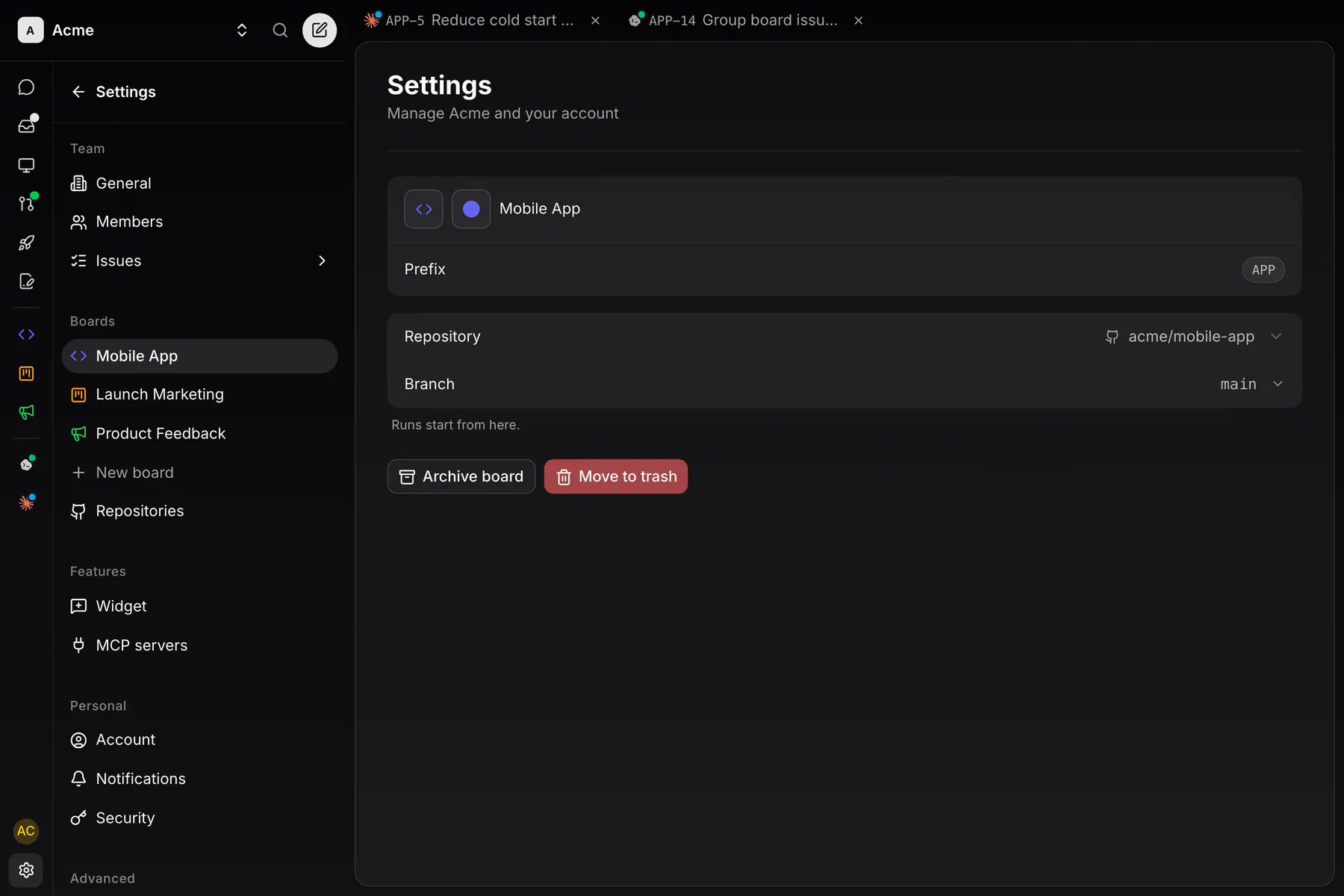Screen dimensions: 1344x896
Task: Click the Advanced section label
Action: [102, 879]
